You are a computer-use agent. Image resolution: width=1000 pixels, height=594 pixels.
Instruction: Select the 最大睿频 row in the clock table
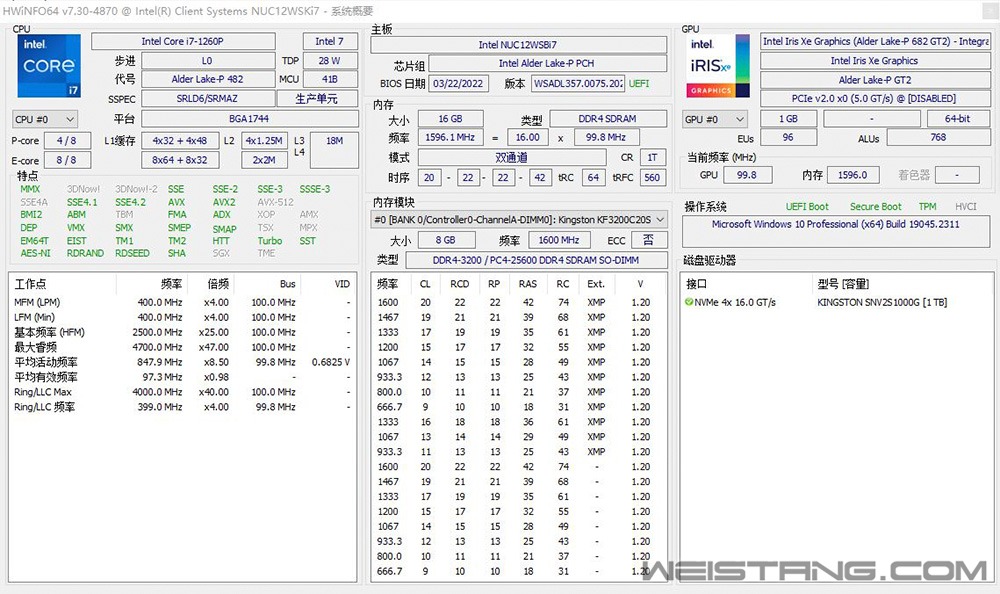(34, 347)
